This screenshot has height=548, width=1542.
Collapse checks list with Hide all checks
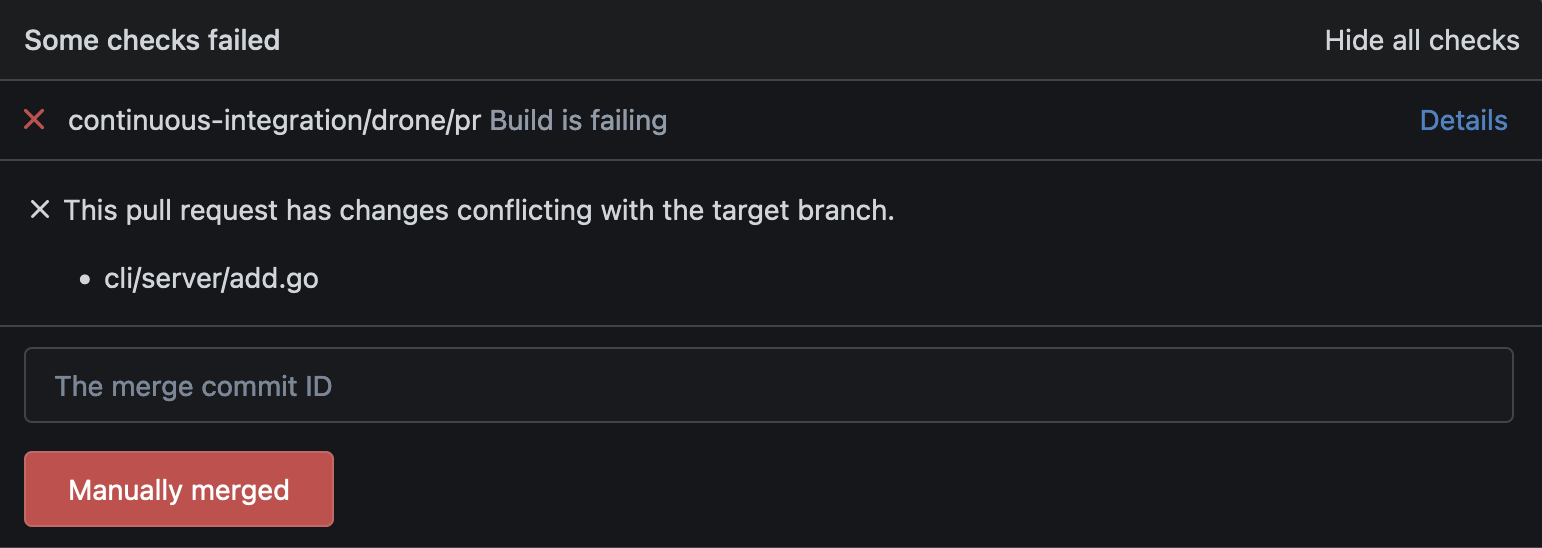pos(1422,41)
